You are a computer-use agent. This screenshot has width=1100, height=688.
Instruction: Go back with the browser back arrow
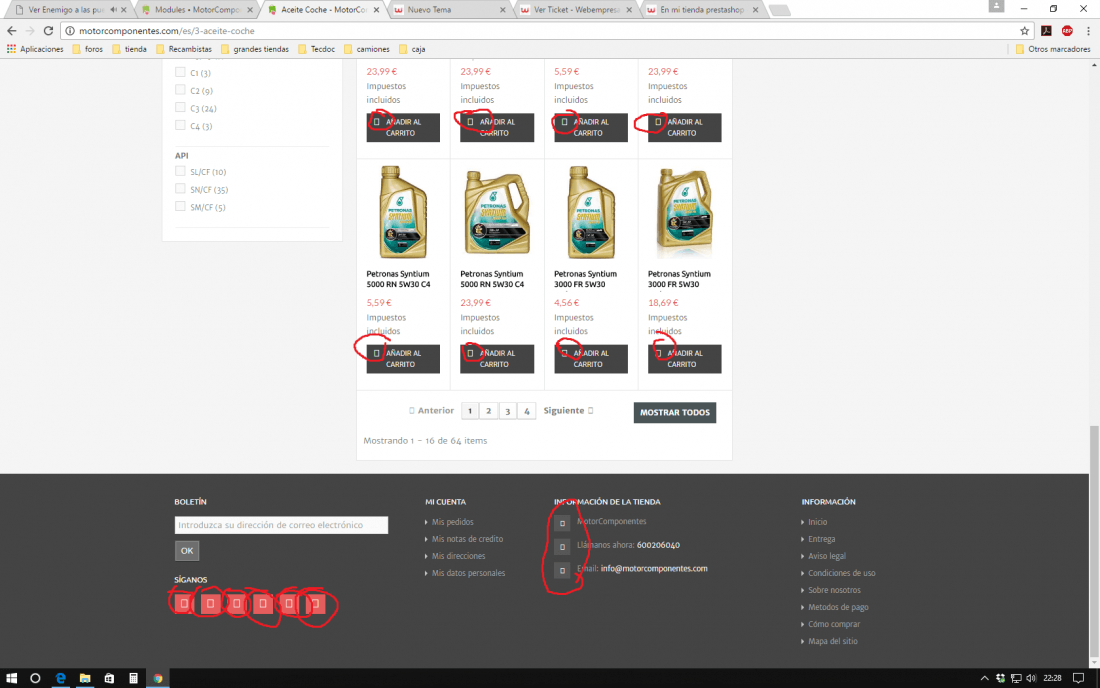pos(11,31)
